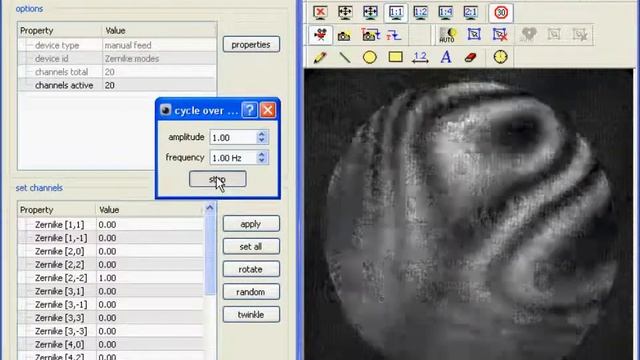Click the rotate button
The height and width of the screenshot is (360, 640).
[x=251, y=269]
